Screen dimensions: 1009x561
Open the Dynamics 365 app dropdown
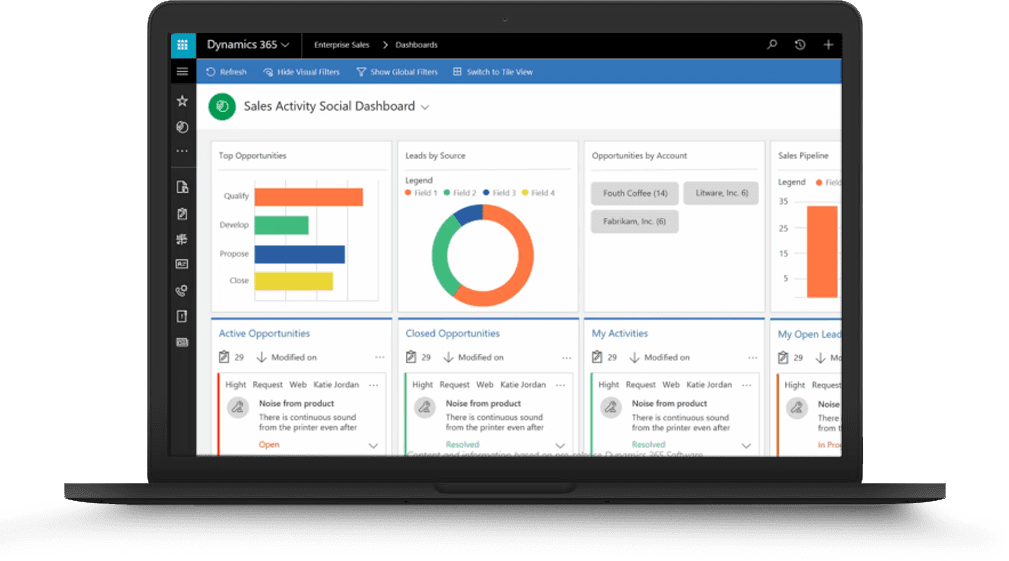[x=248, y=45]
